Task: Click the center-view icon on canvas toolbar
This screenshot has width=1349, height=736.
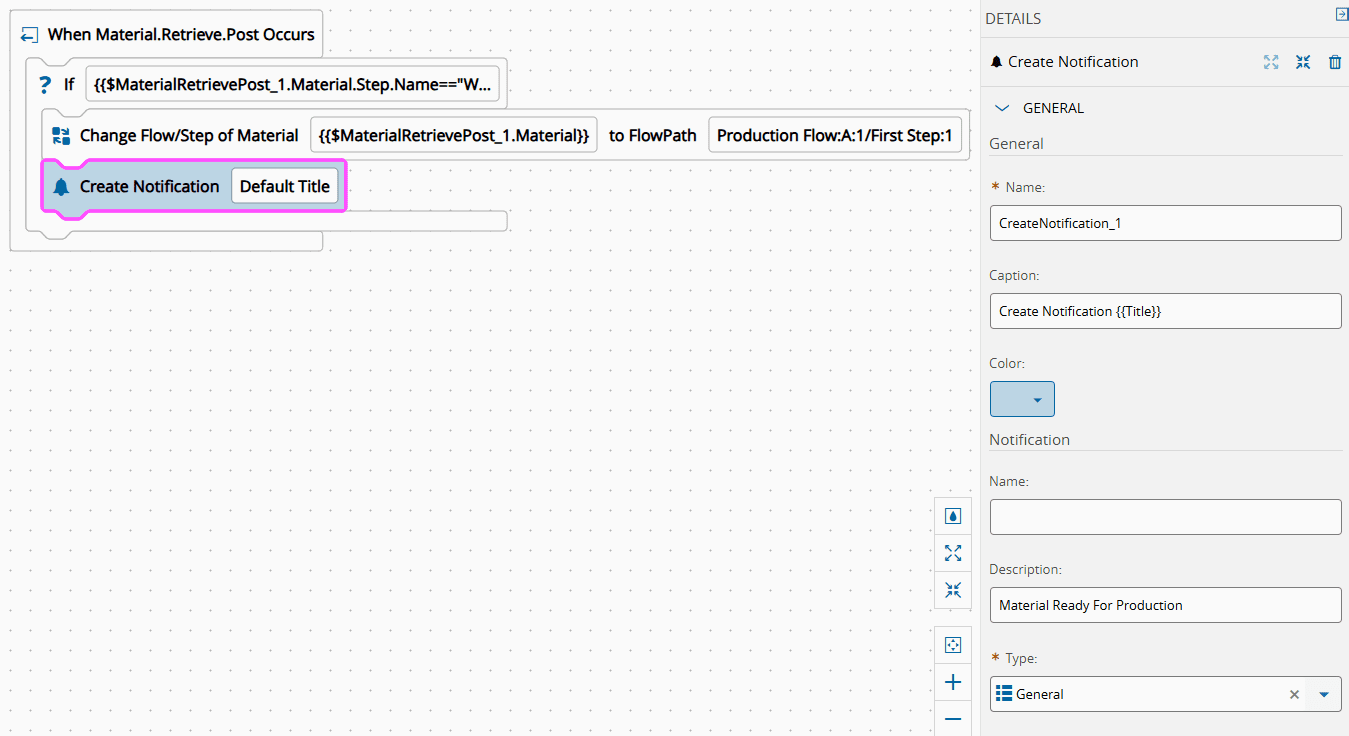Action: 953,645
